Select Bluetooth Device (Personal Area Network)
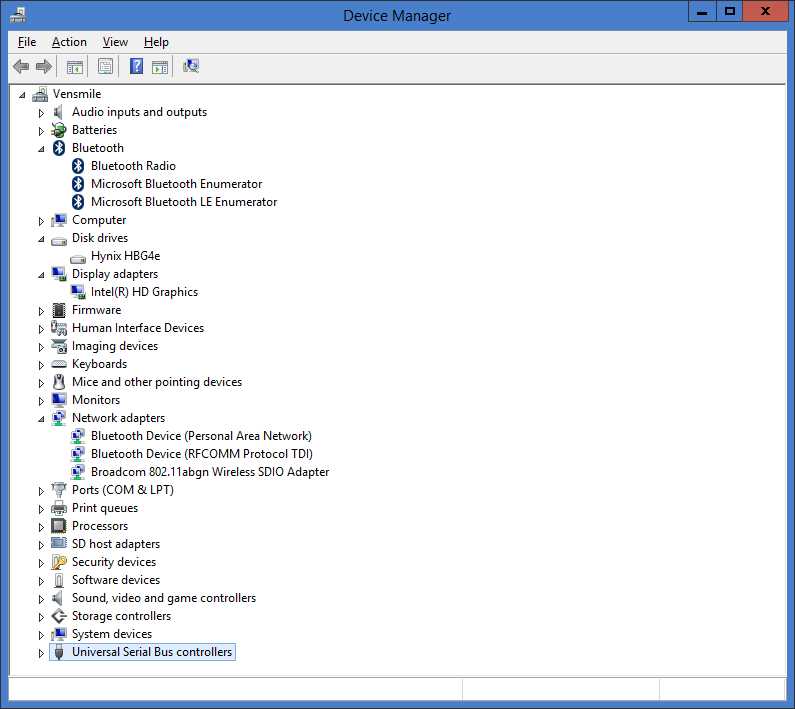This screenshot has height=709, width=795. (x=201, y=436)
